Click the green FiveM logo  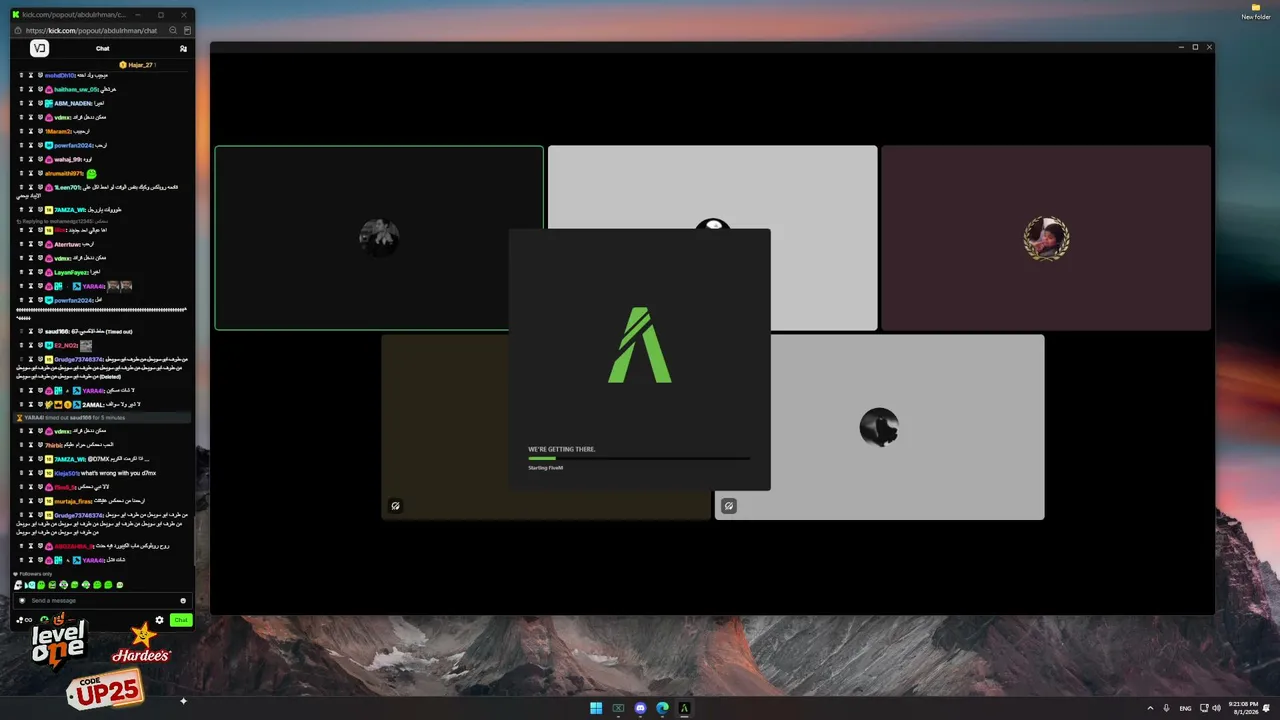click(640, 345)
